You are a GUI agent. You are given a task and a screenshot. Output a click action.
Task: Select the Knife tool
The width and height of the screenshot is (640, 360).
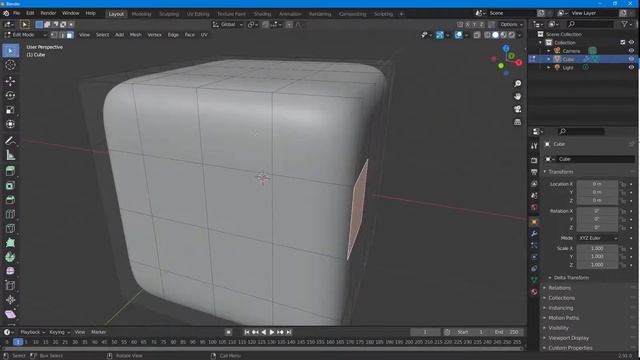coord(10,229)
